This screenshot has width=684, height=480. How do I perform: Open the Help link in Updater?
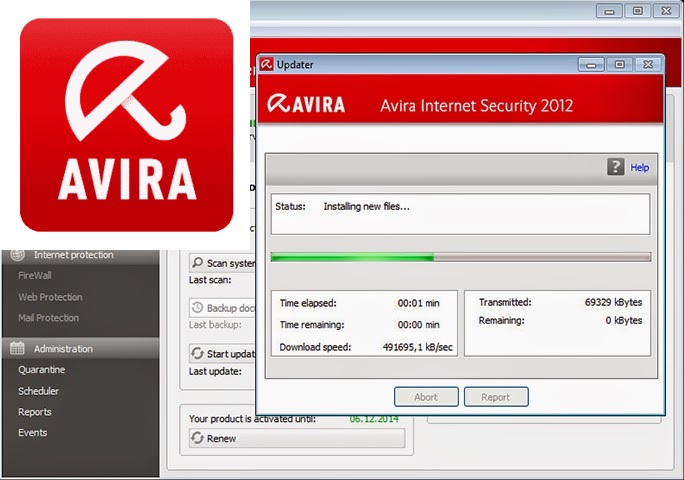[x=640, y=168]
